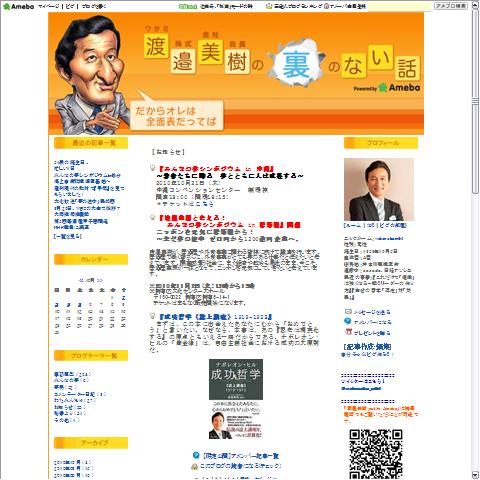Click the blog title banner 渡邉美樹の裏のない話
Viewport: 480px width, 480px height.
pyautogui.click(x=282, y=57)
